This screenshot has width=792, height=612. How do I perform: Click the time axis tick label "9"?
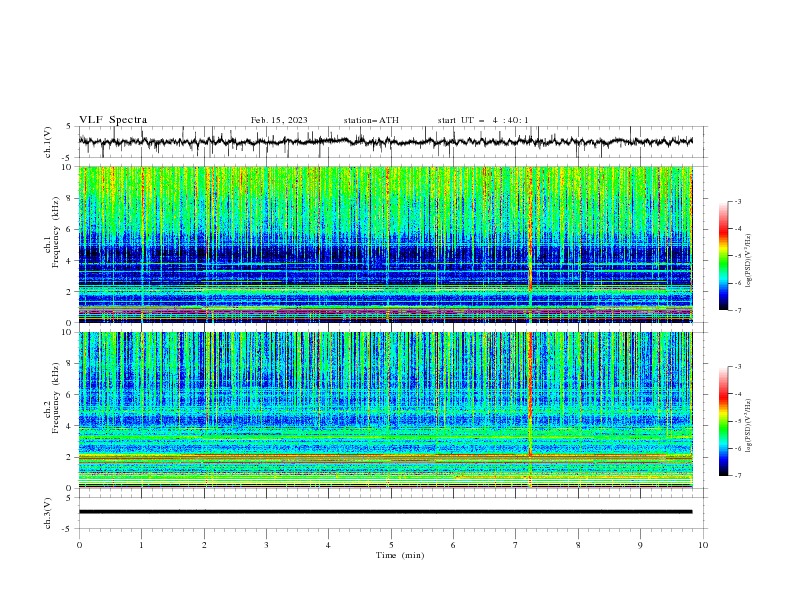click(640, 545)
